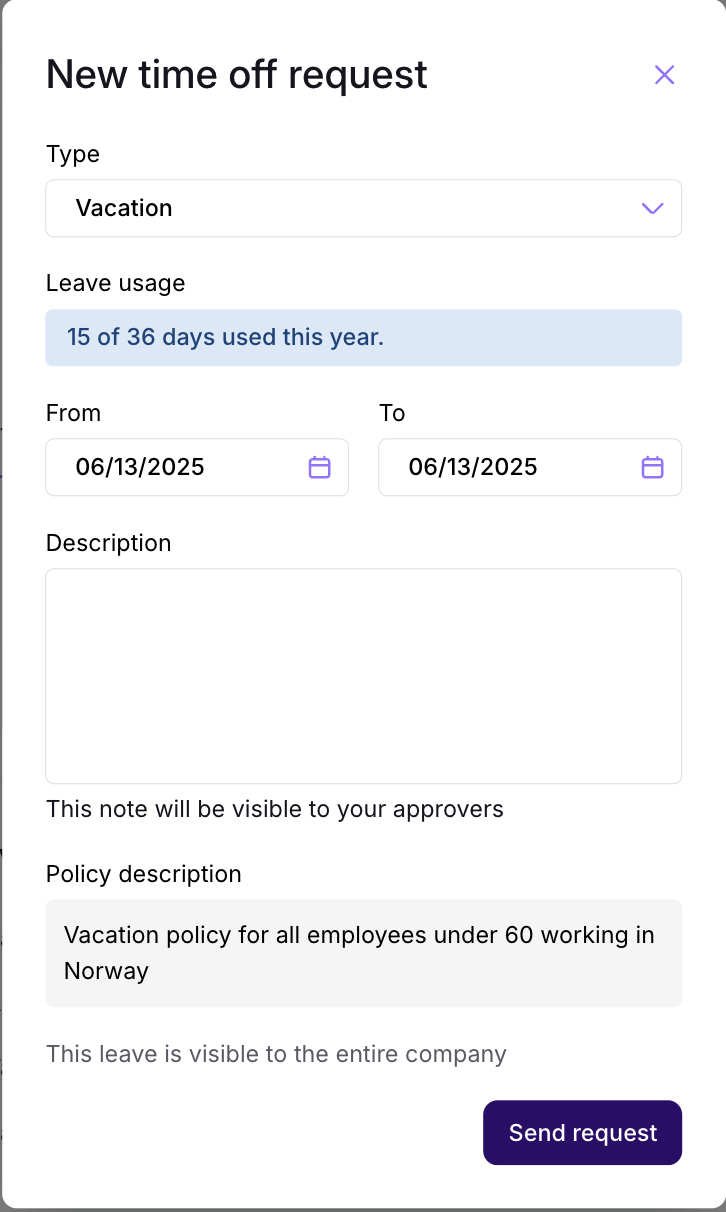This screenshot has width=726, height=1212.
Task: Focus the Description text area
Action: [363, 676]
